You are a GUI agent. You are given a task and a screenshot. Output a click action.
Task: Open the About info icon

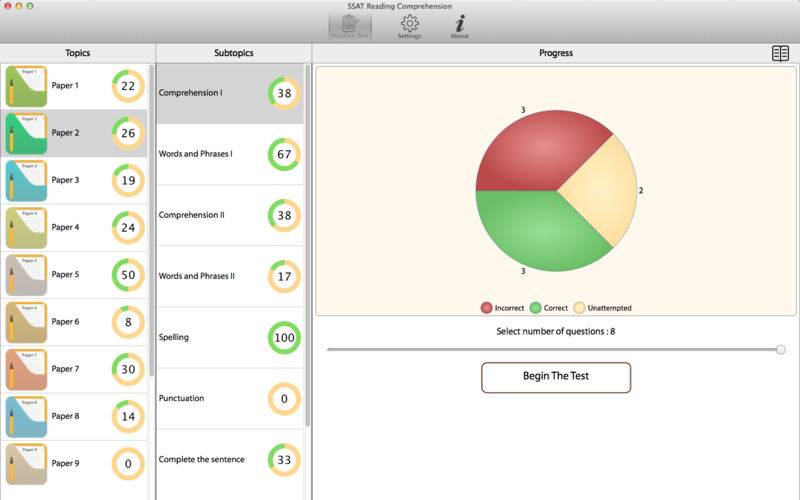[x=460, y=27]
